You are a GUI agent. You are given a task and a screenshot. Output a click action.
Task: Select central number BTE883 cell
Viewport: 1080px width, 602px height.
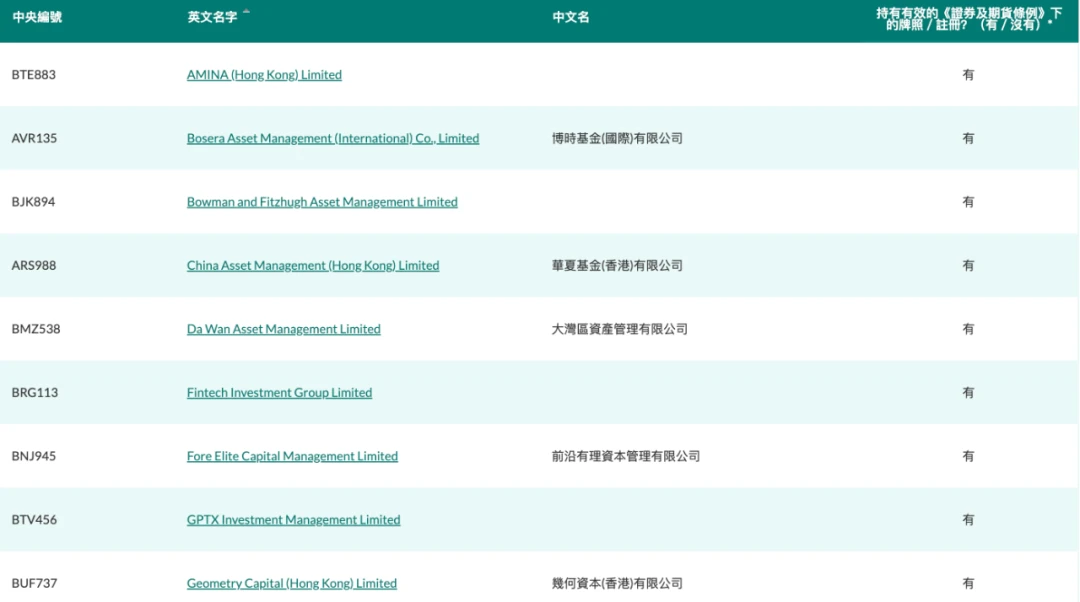(34, 75)
